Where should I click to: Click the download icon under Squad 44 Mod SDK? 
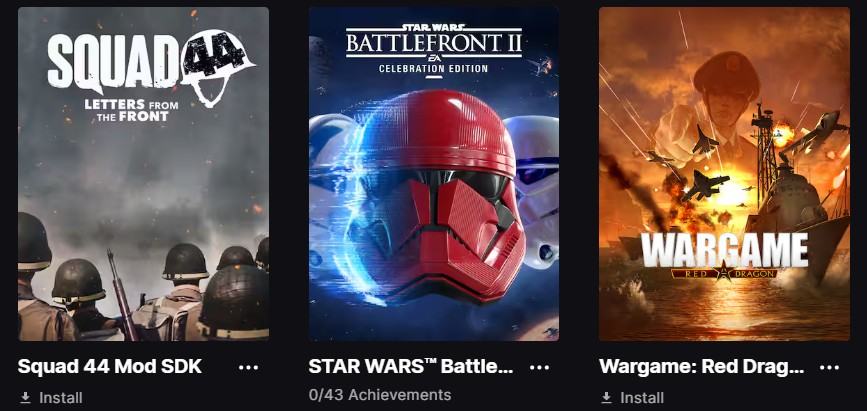tap(25, 398)
